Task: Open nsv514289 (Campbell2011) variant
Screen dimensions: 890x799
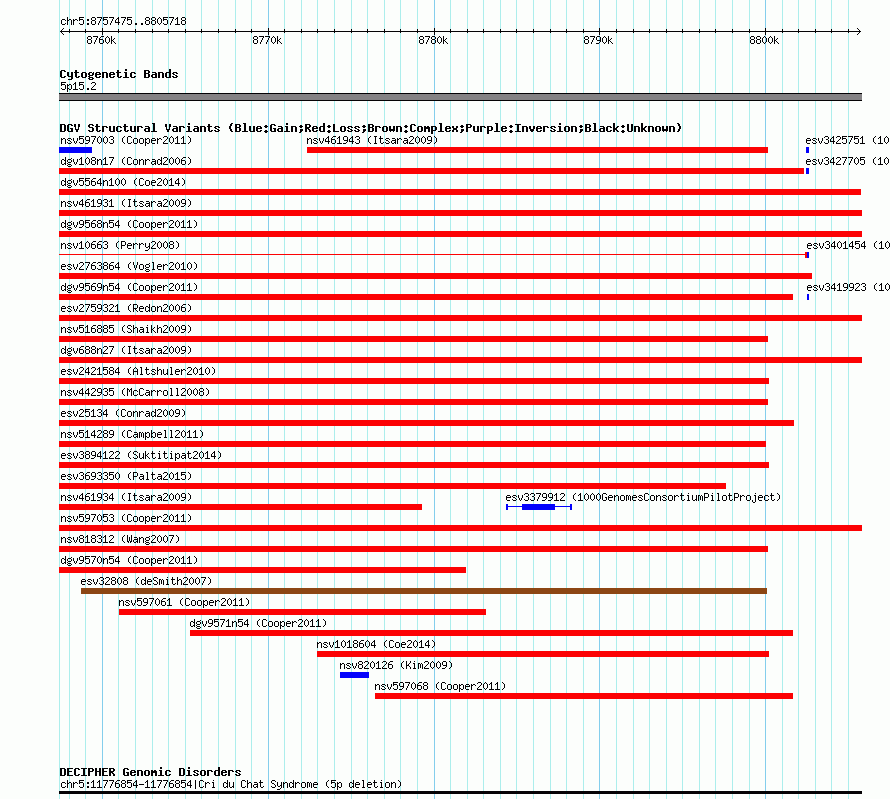Action: point(132,434)
